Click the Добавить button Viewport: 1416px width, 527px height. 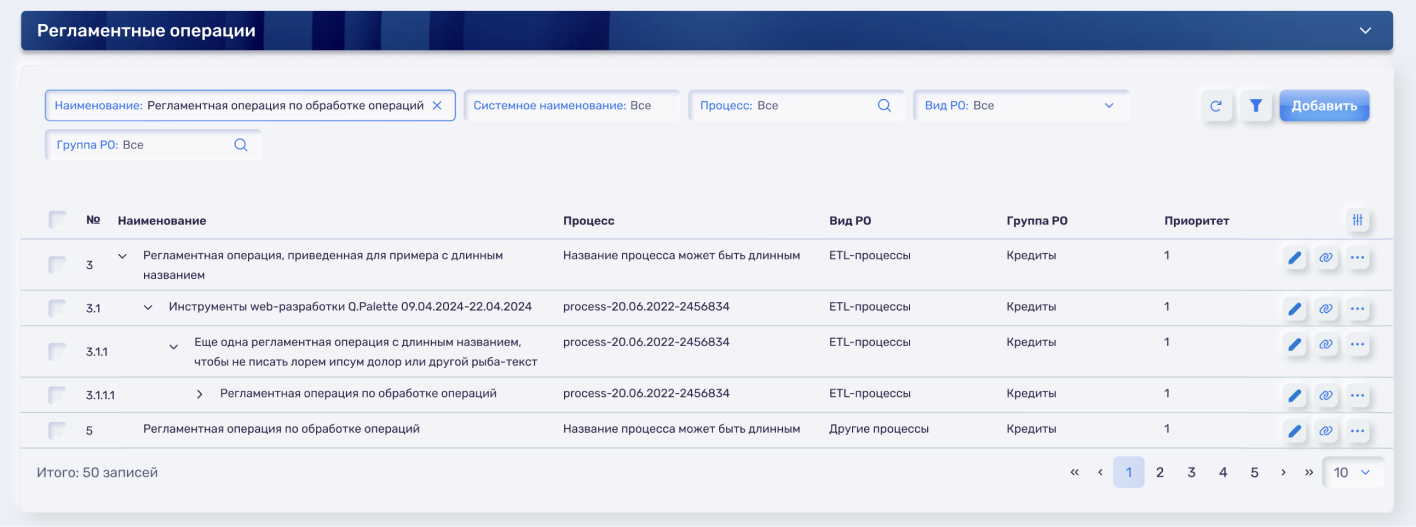(1324, 106)
